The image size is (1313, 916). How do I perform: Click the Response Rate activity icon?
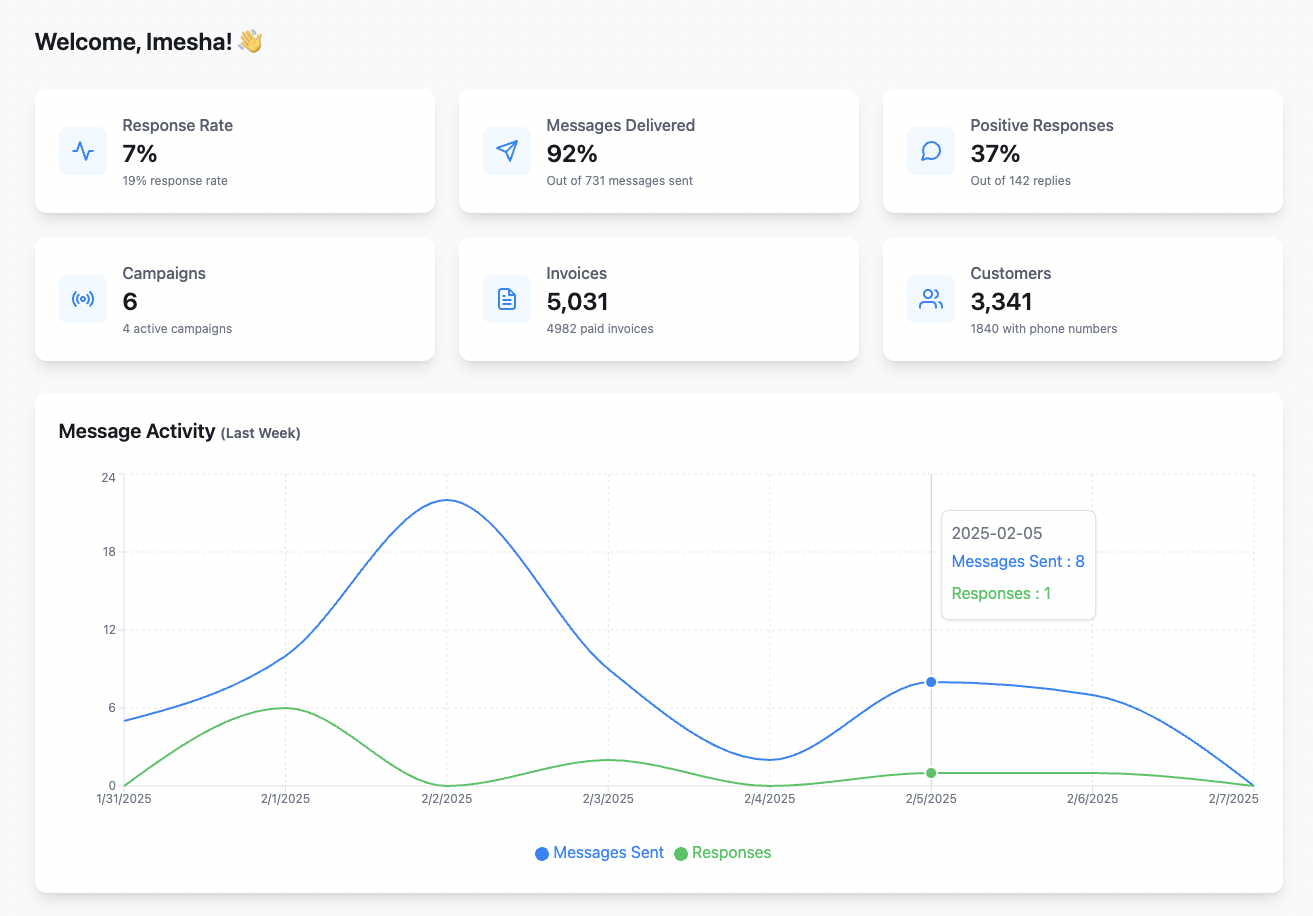point(83,151)
